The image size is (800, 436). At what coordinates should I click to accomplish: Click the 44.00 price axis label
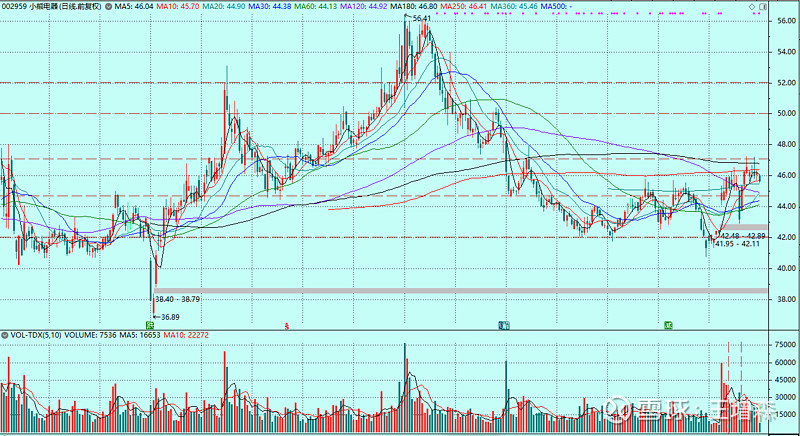tap(786, 207)
